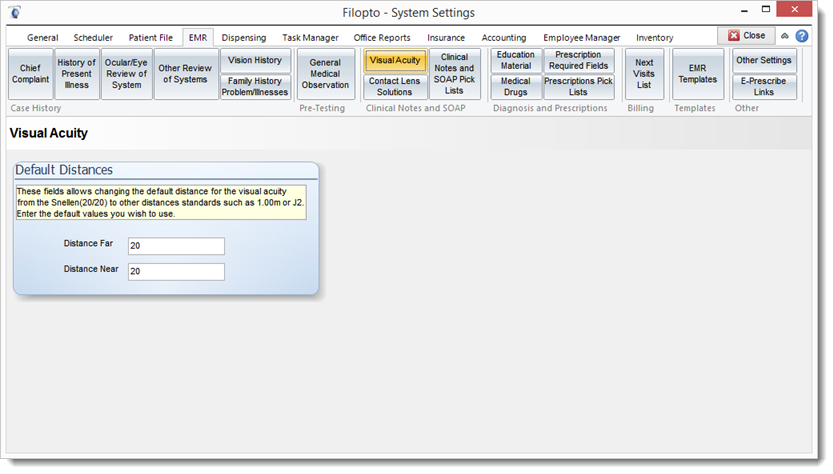Image resolution: width=833 pixels, height=474 pixels.
Task: Open General Medical Observation settings
Action: [325, 74]
